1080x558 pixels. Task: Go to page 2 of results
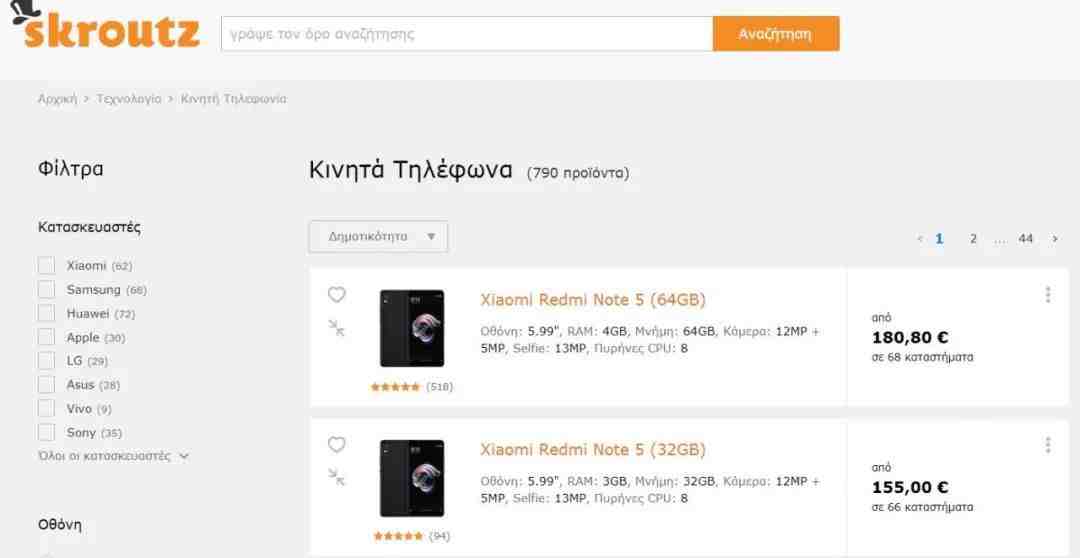click(973, 239)
